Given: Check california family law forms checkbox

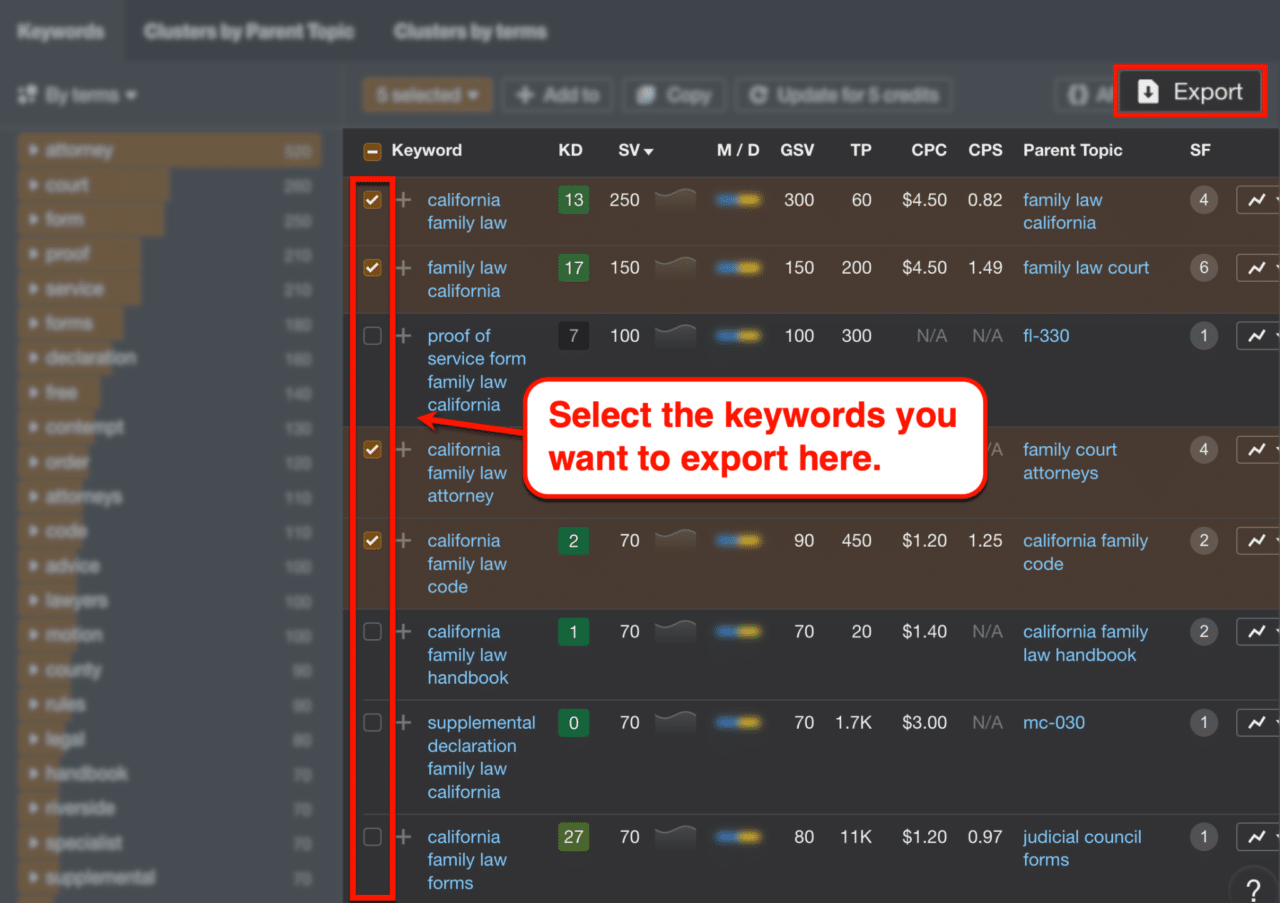Looking at the screenshot, I should click(x=372, y=837).
